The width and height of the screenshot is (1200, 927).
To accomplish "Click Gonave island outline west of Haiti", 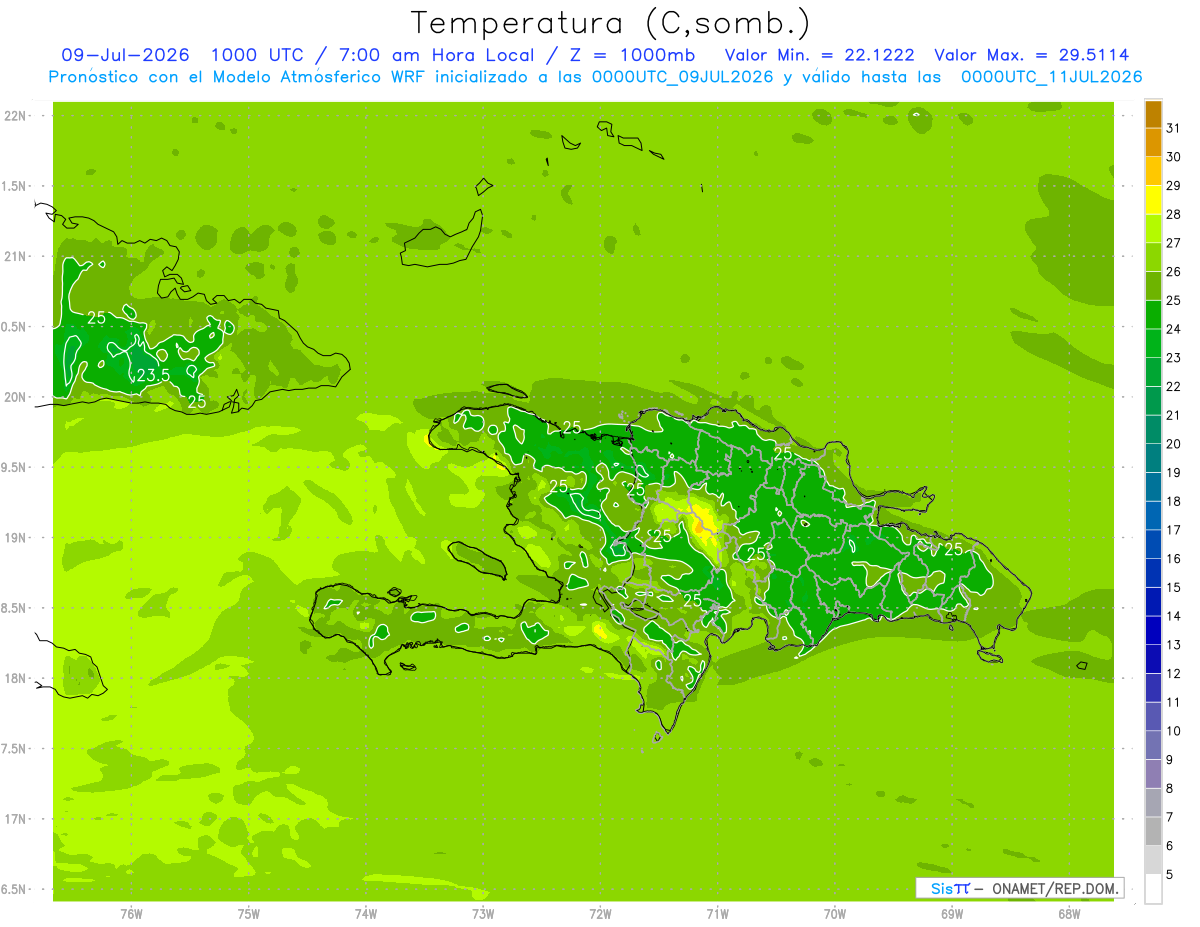I will pos(476,558).
